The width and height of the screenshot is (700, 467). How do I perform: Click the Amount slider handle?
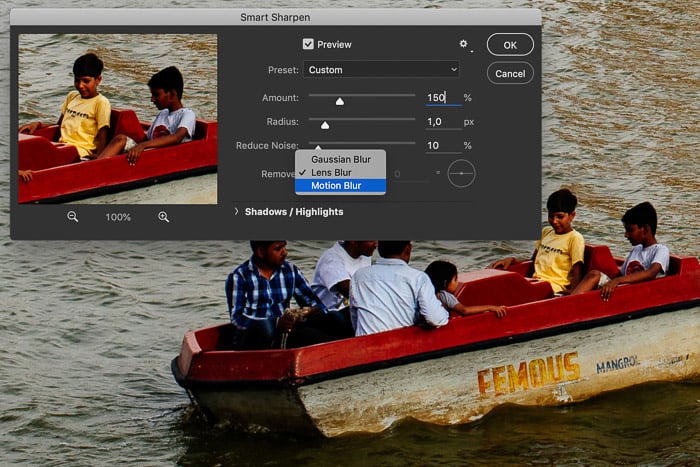tap(340, 101)
